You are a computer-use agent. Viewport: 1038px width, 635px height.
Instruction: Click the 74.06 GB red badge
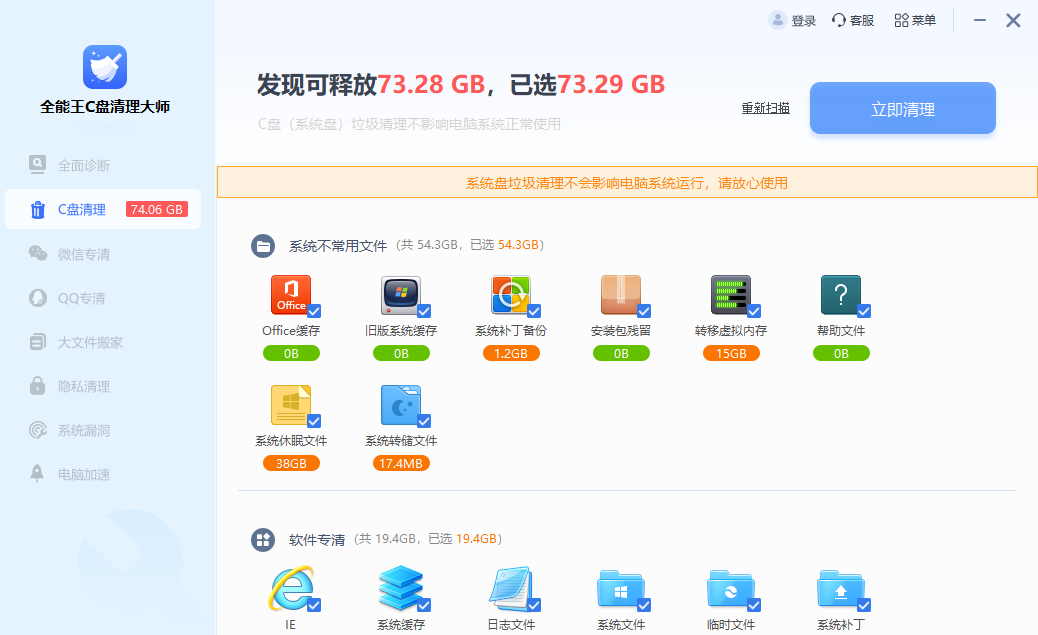tap(157, 209)
